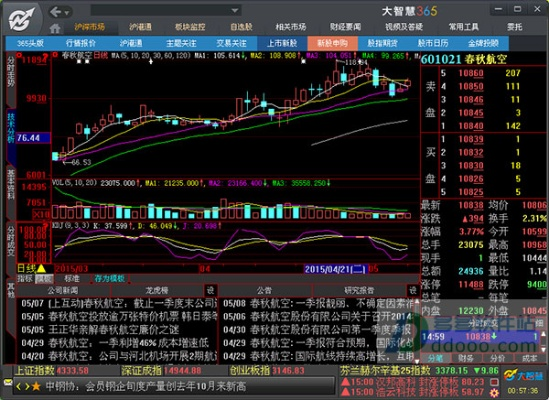Switch to the 金牌投顾 tab
Viewport: 549px width, 400px height.
pyautogui.click(x=483, y=43)
